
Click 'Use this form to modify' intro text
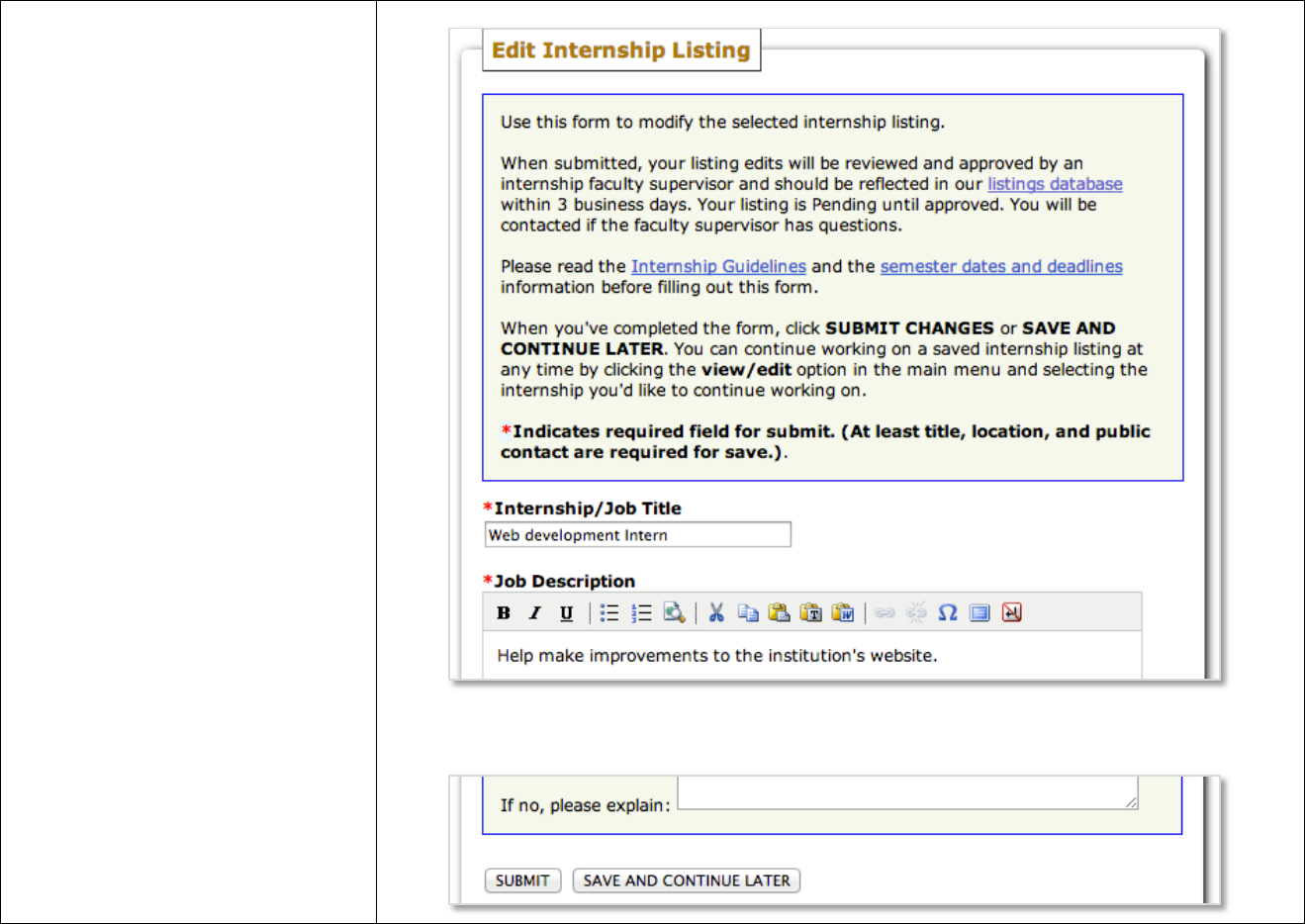tap(722, 123)
